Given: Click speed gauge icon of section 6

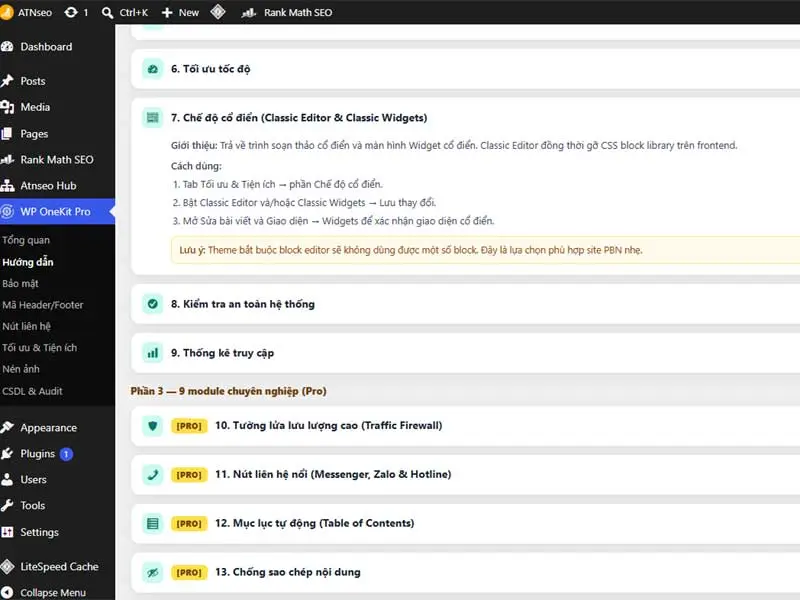Looking at the screenshot, I should click(153, 69).
